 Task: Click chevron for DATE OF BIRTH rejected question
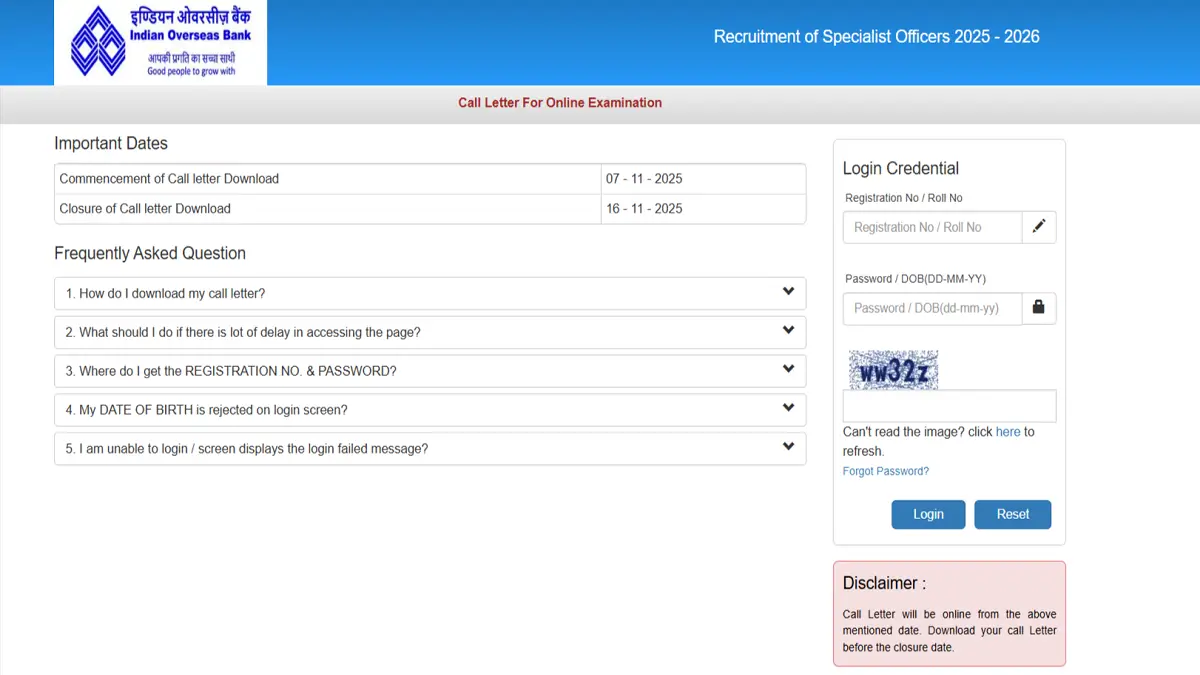(788, 409)
